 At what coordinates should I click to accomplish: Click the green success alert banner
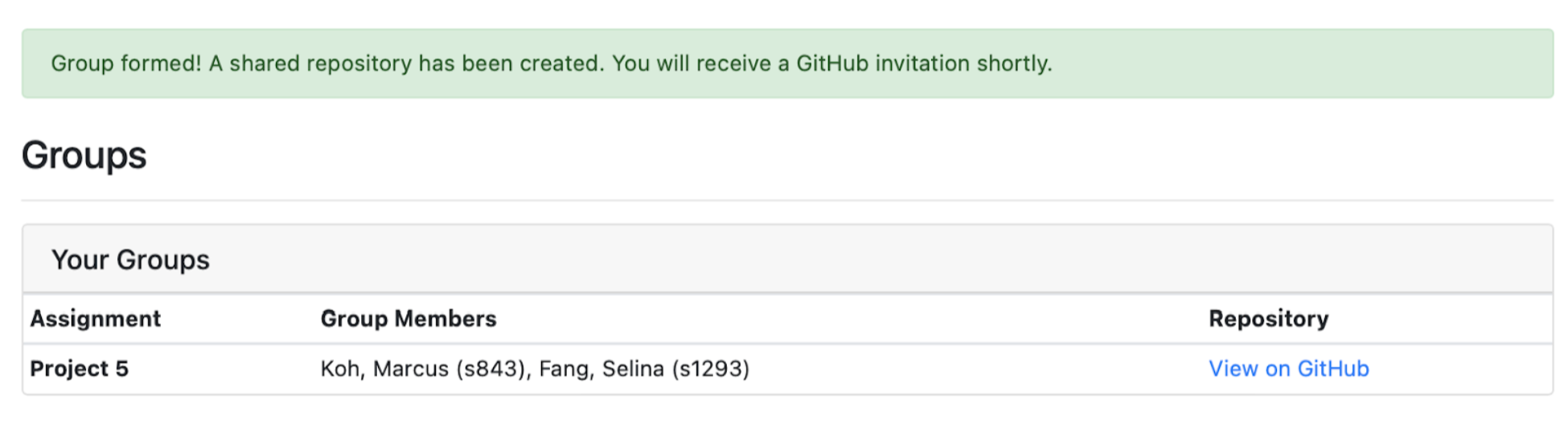click(1287, 64)
